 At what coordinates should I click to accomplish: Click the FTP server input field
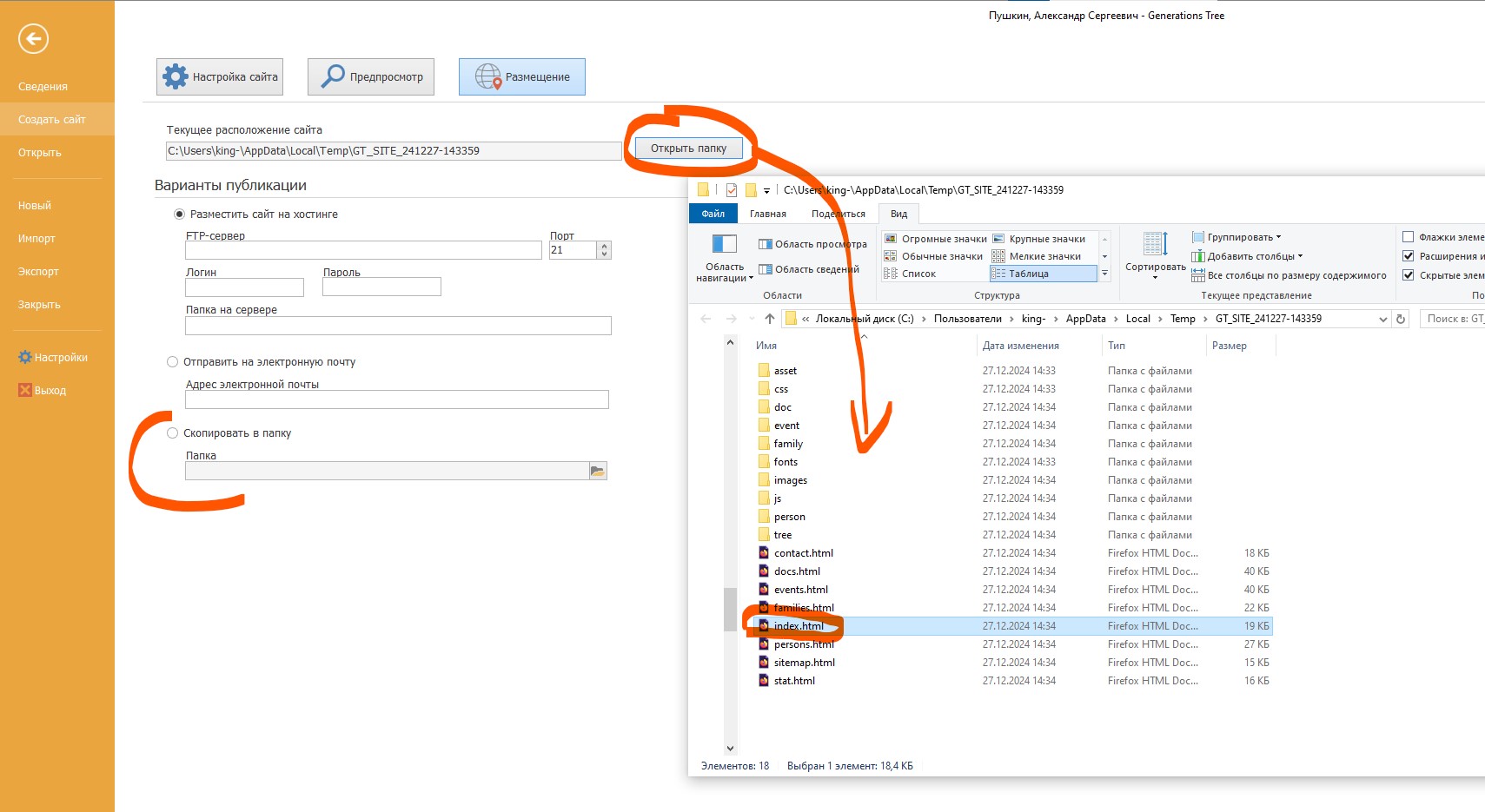coord(363,250)
